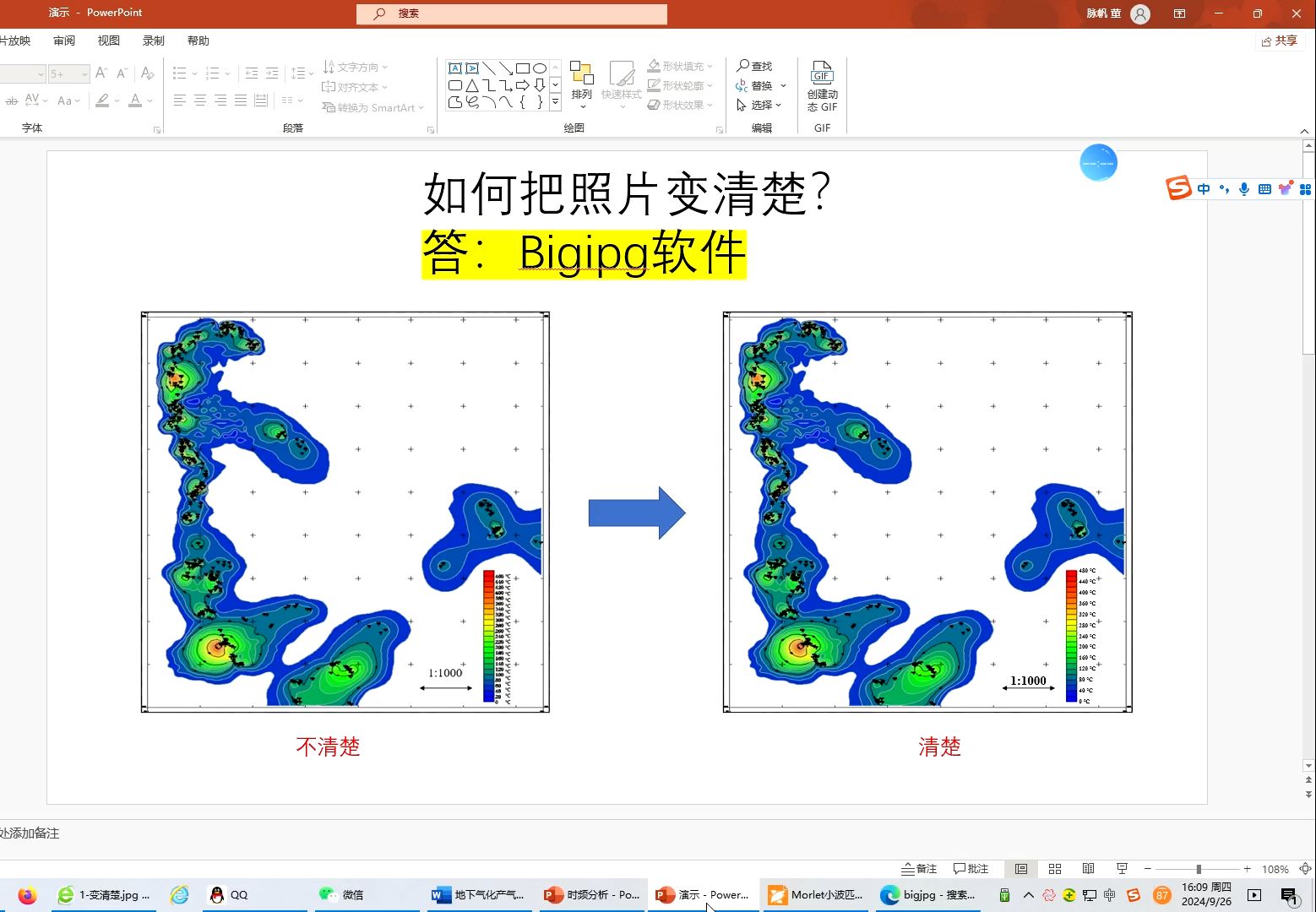Open the 排列 arrange menu
This screenshot has width=1316, height=912.
(582, 84)
